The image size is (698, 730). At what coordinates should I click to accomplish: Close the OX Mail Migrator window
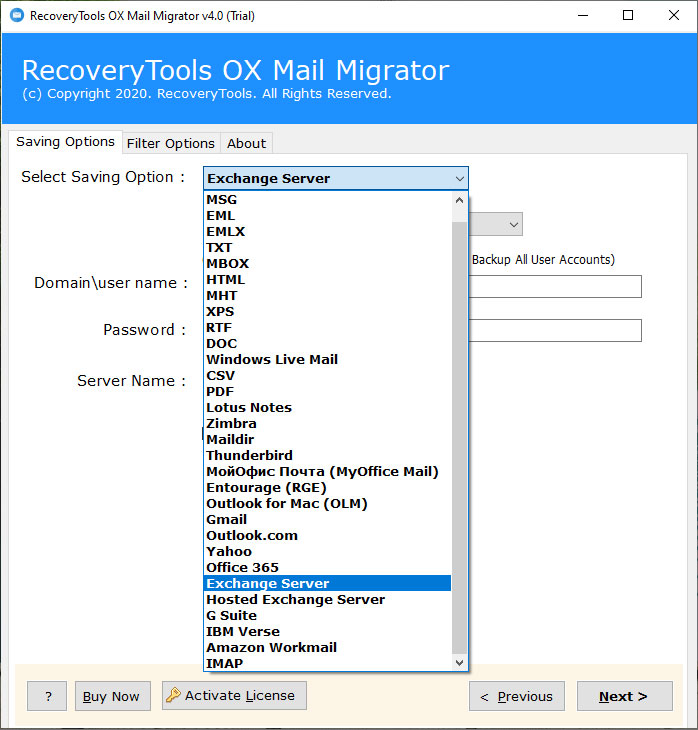click(673, 15)
